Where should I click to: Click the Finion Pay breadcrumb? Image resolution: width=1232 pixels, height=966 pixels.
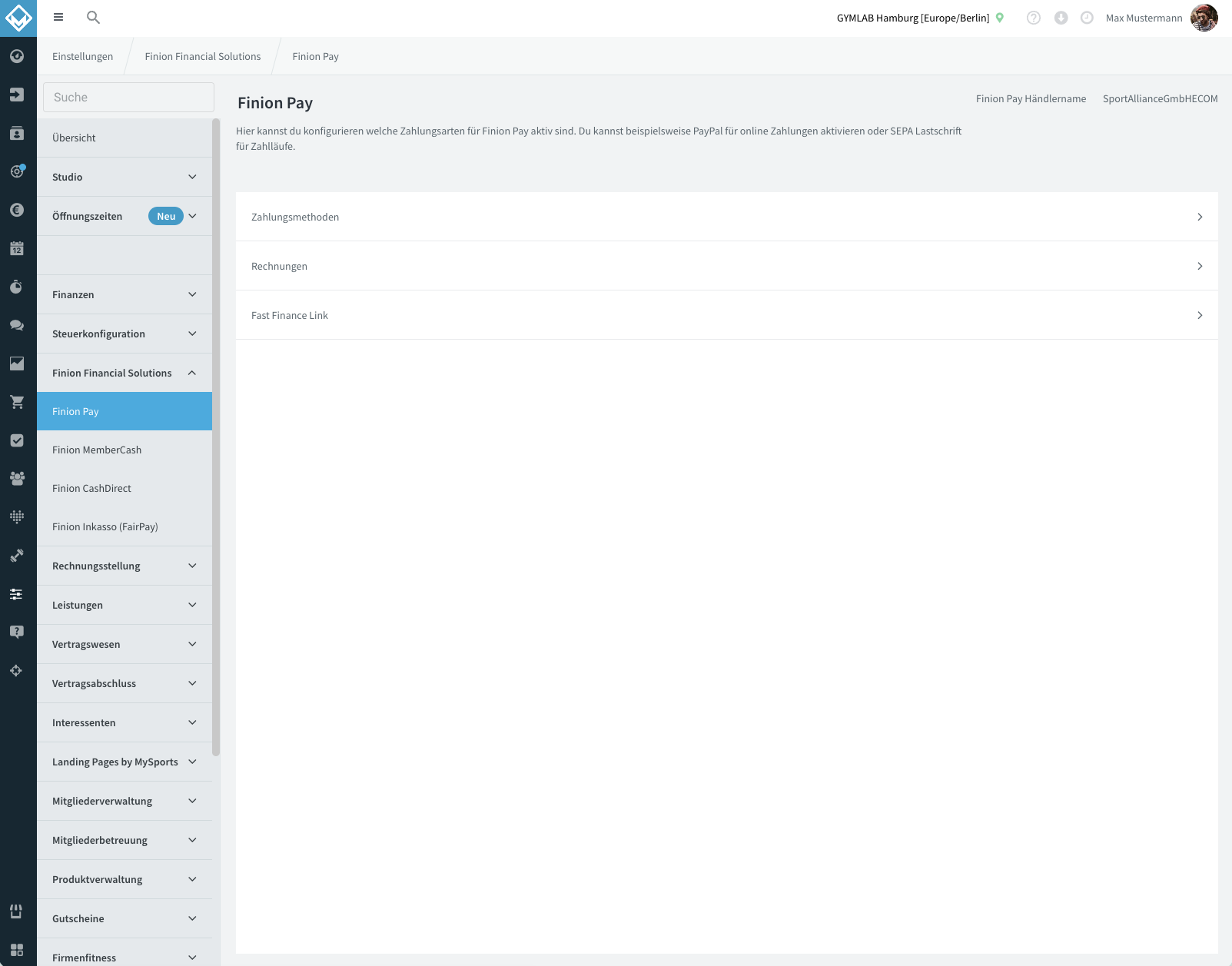pyautogui.click(x=315, y=56)
